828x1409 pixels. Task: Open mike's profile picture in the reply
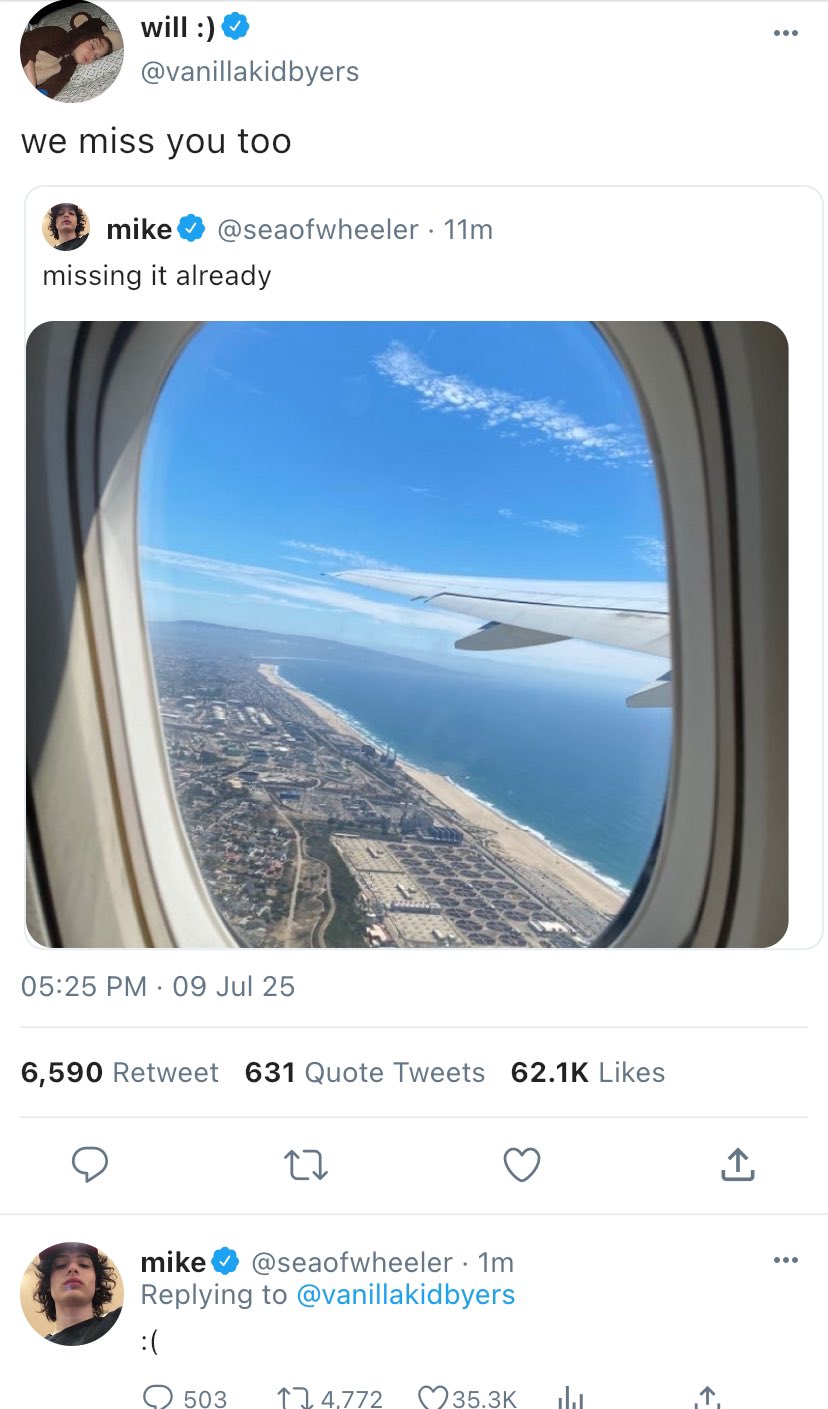point(72,1293)
